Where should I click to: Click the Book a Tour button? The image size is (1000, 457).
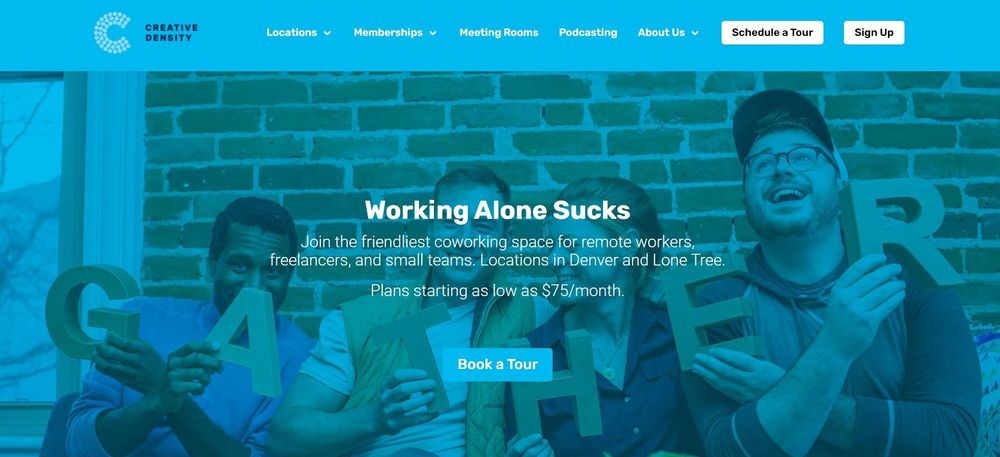tap(497, 365)
